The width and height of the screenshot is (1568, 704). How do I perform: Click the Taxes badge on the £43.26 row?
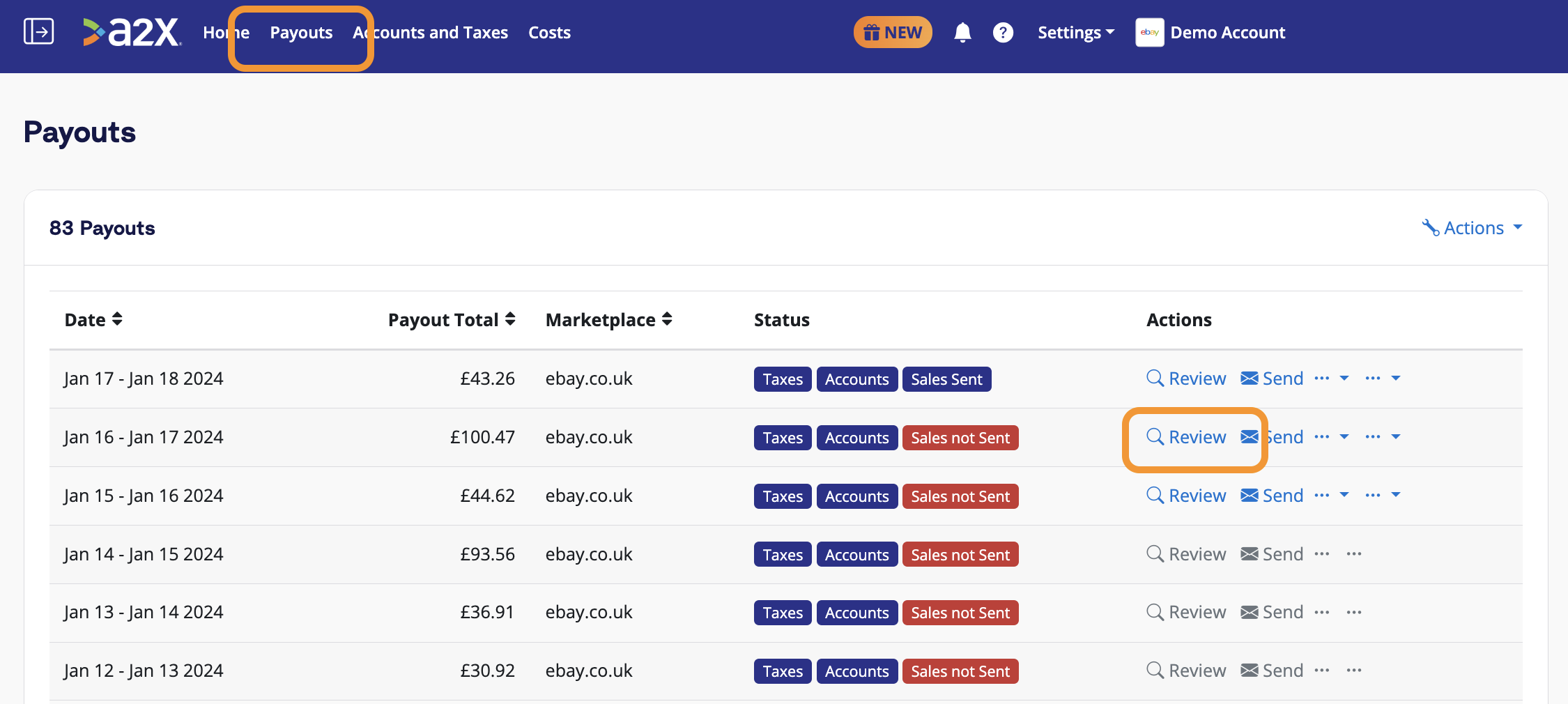pos(783,379)
